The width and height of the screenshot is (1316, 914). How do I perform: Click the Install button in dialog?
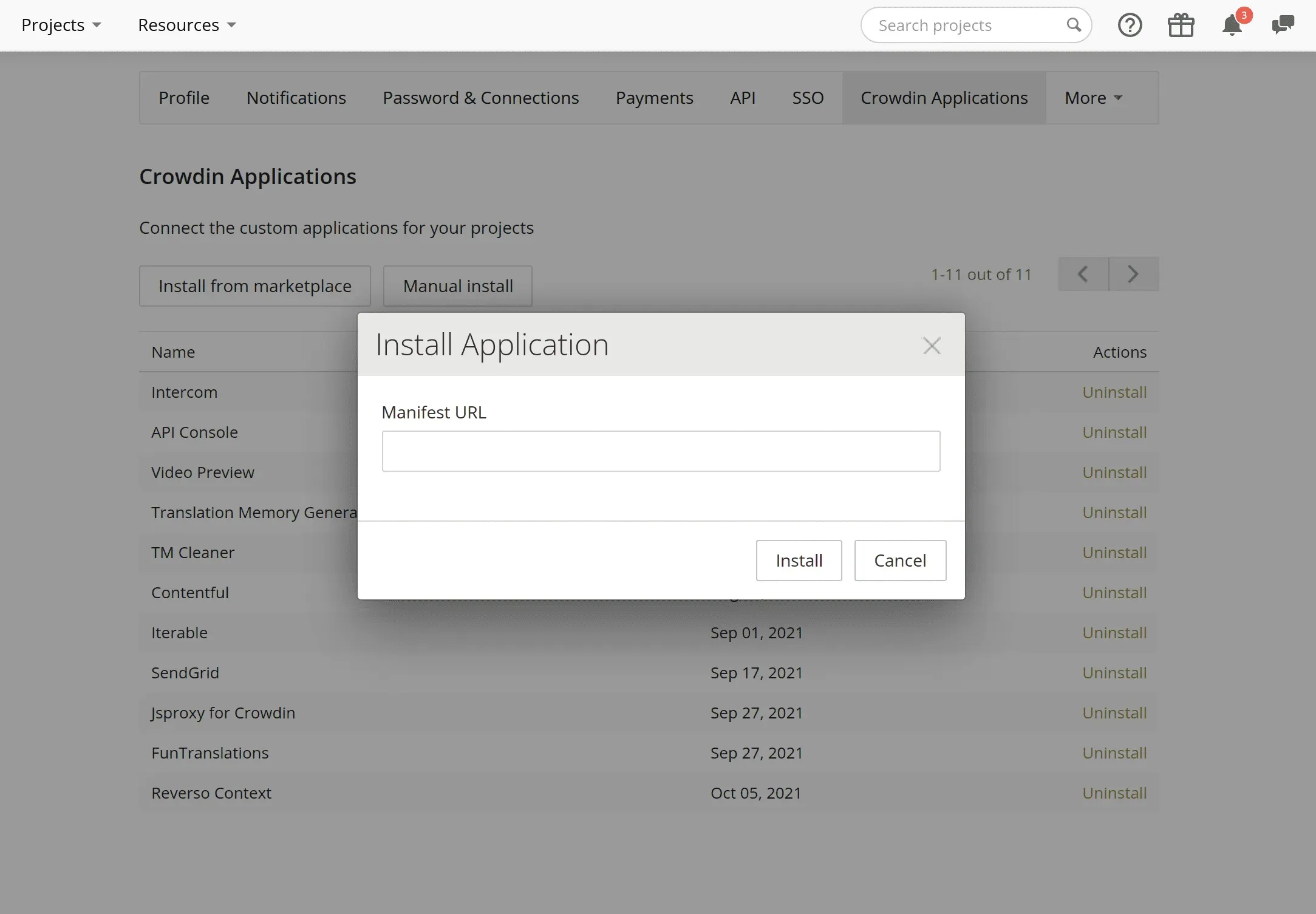799,560
